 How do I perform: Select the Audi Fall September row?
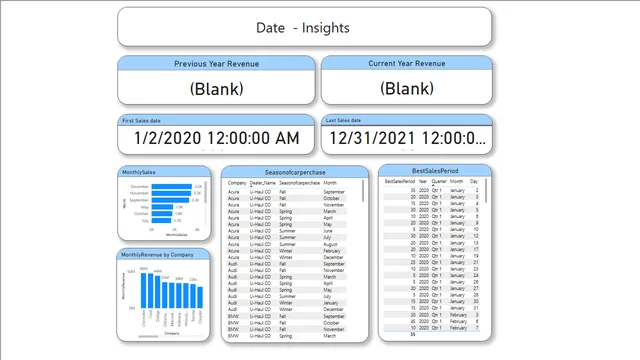pyautogui.click(x=287, y=264)
